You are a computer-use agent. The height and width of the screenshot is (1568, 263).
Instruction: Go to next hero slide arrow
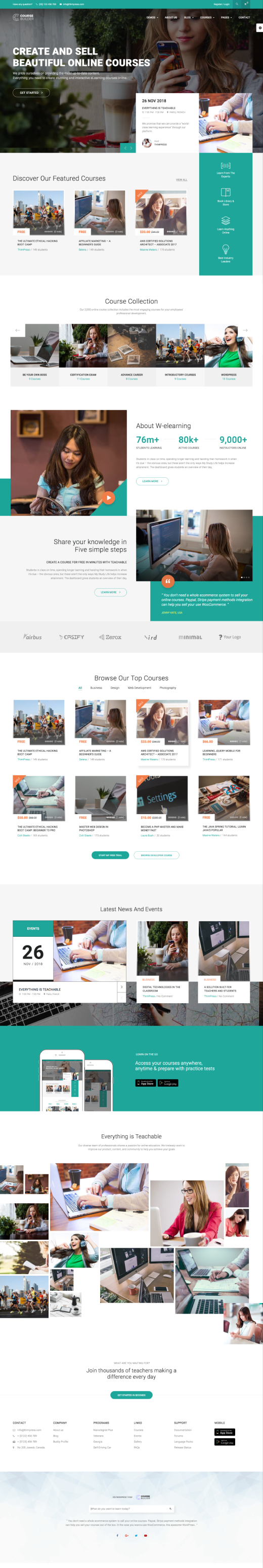click(x=130, y=148)
